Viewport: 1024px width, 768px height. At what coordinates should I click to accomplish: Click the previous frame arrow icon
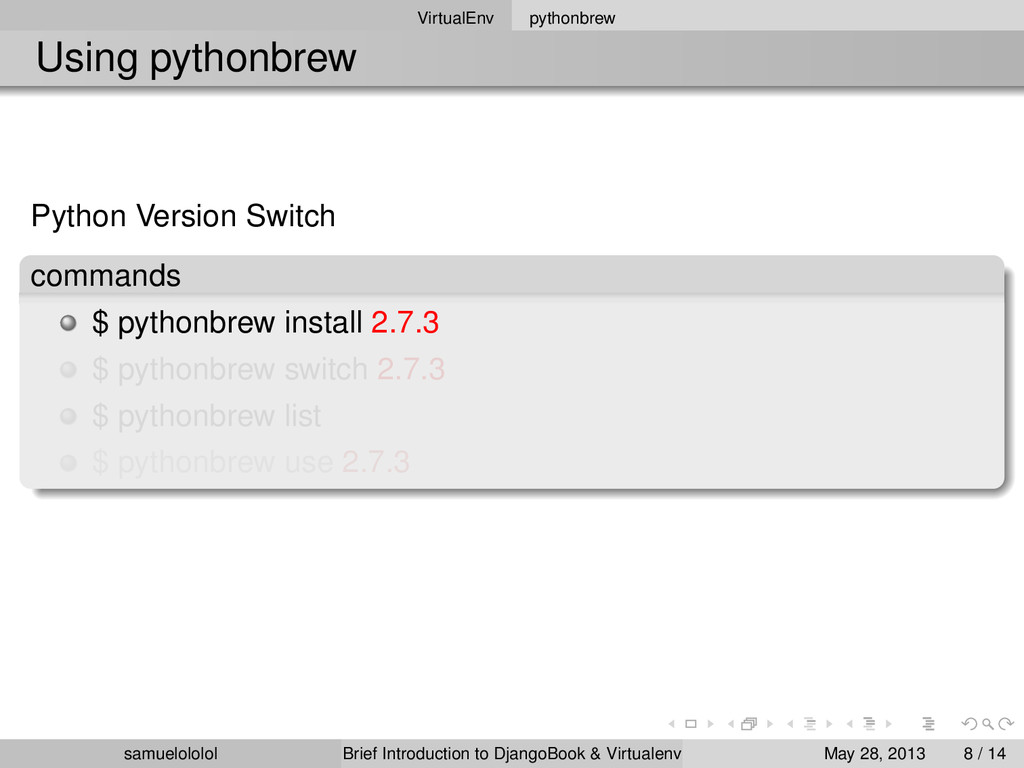click(x=731, y=724)
